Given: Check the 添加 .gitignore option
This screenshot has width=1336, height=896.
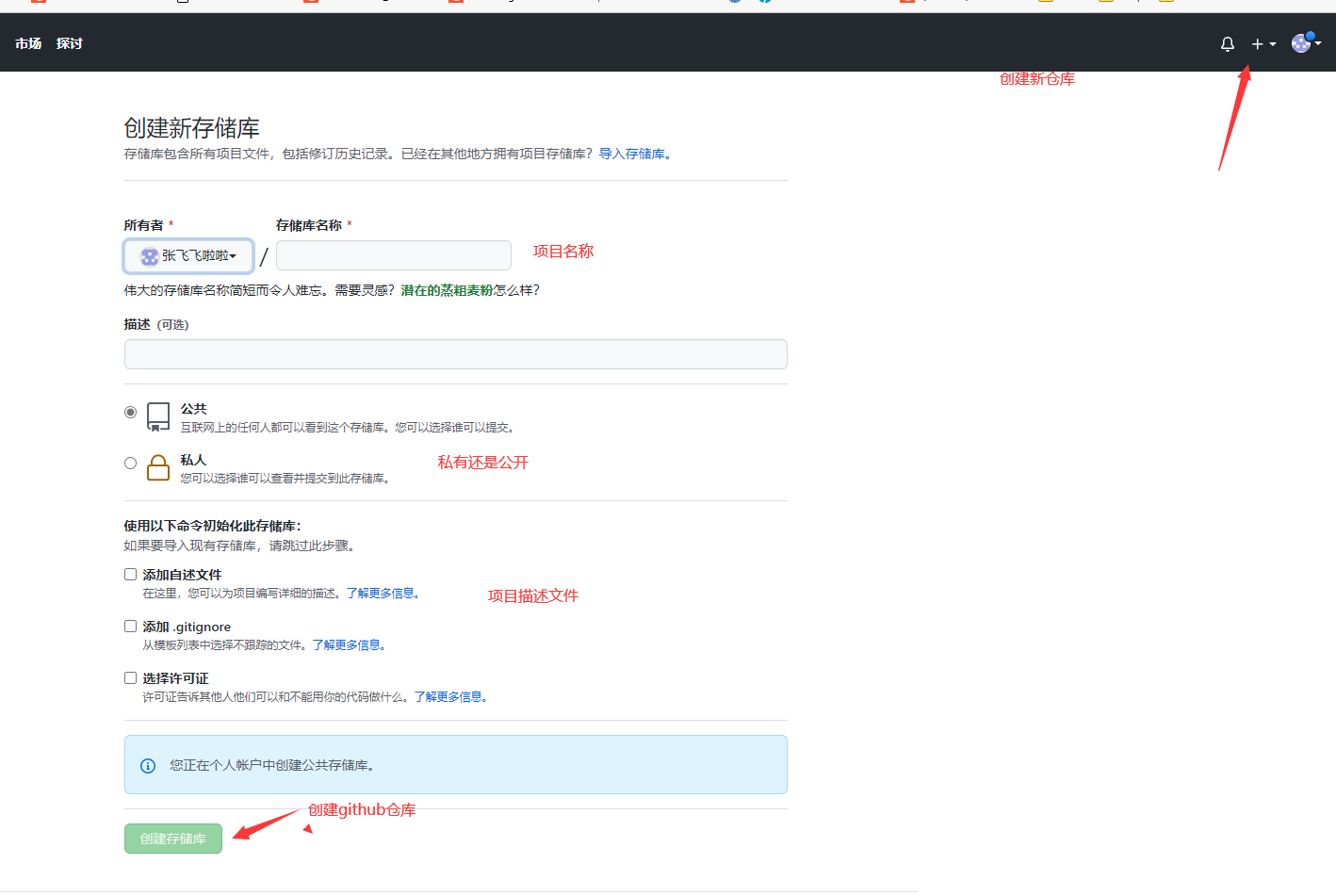Looking at the screenshot, I should click(129, 626).
